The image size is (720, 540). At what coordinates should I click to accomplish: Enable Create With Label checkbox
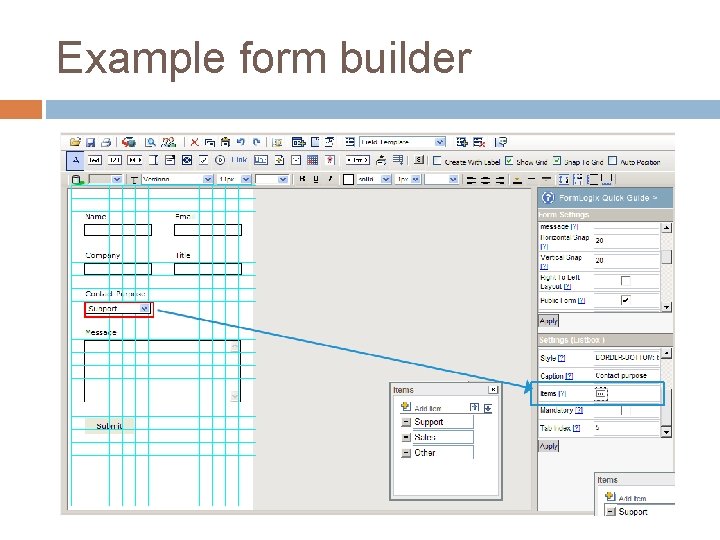[437, 161]
